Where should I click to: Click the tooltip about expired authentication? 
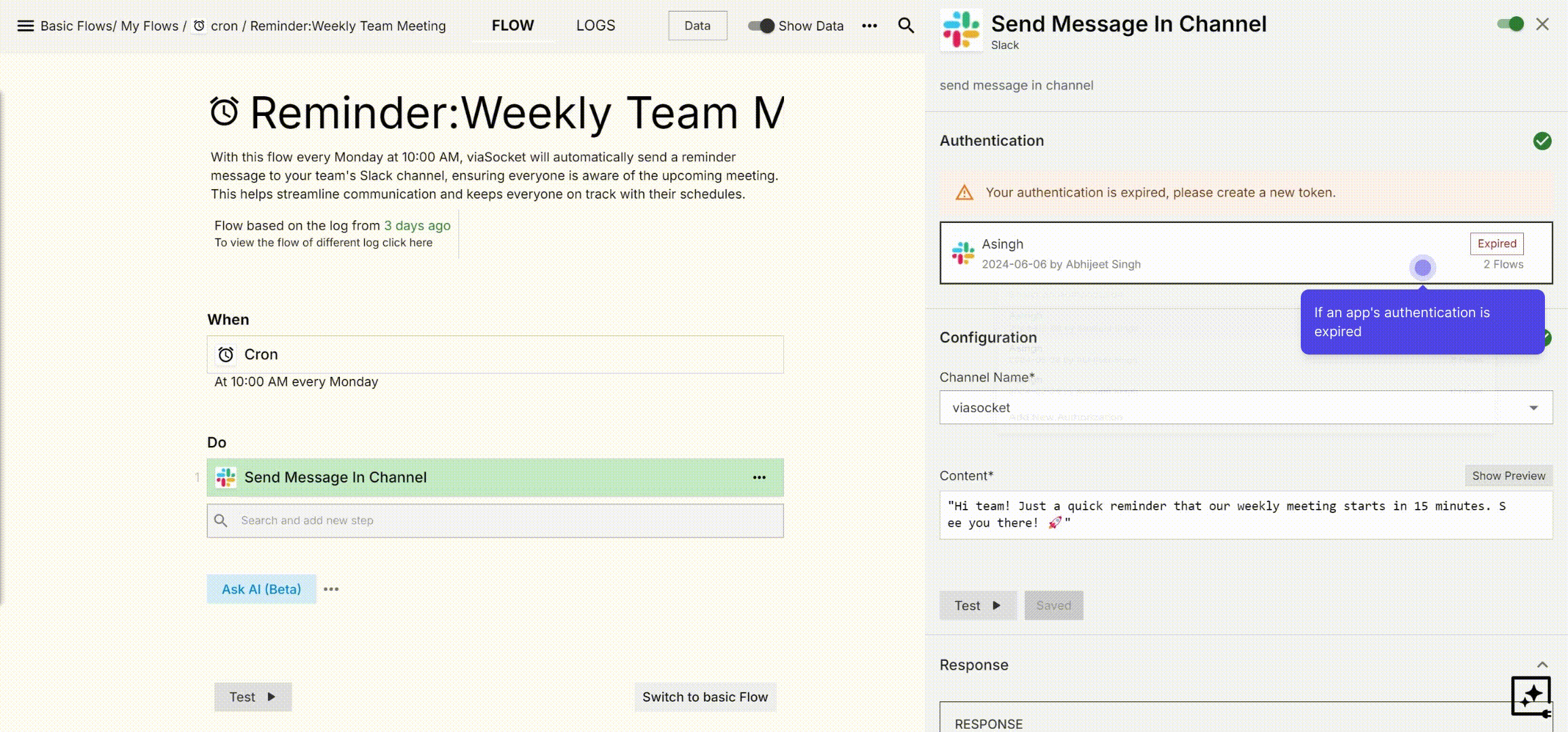coord(1422,322)
